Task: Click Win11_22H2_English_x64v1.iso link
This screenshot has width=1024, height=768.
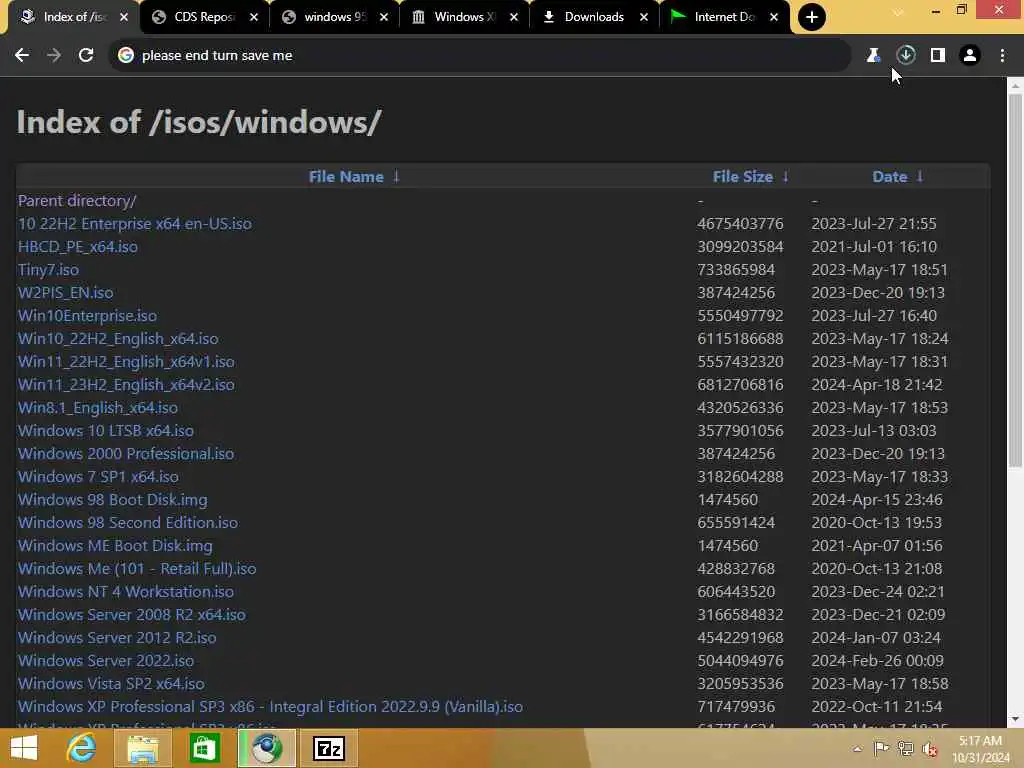Action: (126, 361)
